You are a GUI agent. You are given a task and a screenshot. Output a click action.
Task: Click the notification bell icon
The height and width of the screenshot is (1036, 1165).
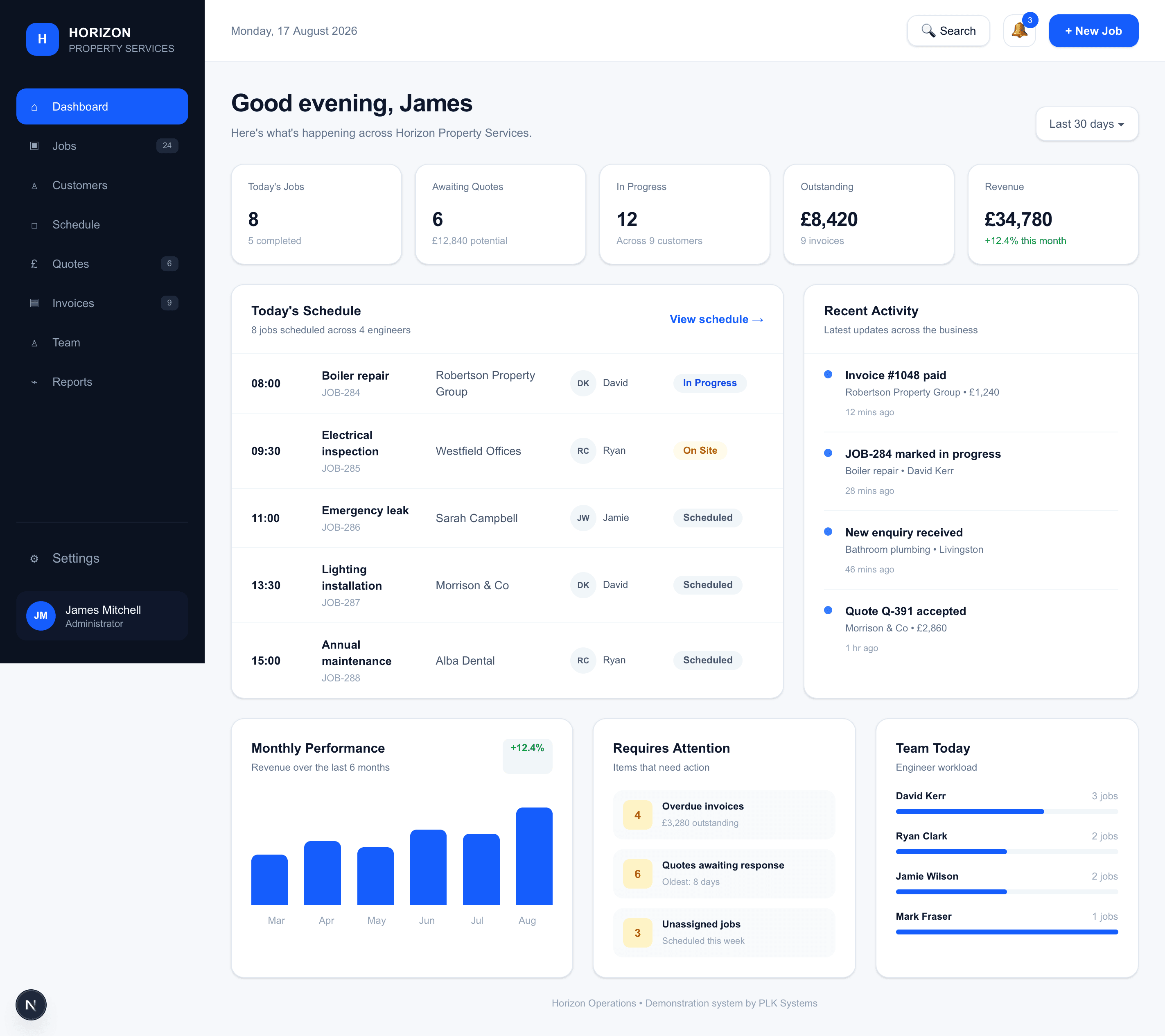[1019, 31]
